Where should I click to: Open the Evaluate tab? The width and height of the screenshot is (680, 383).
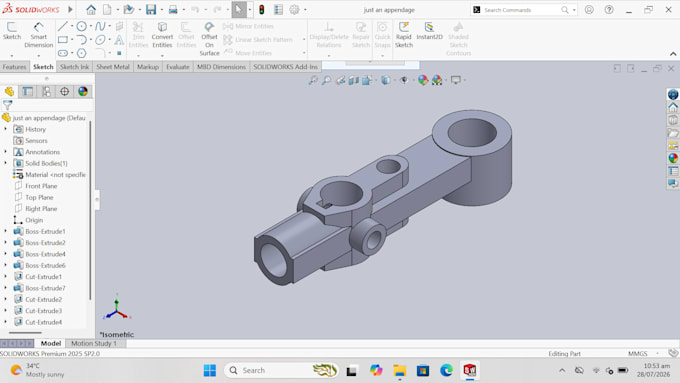point(178,67)
